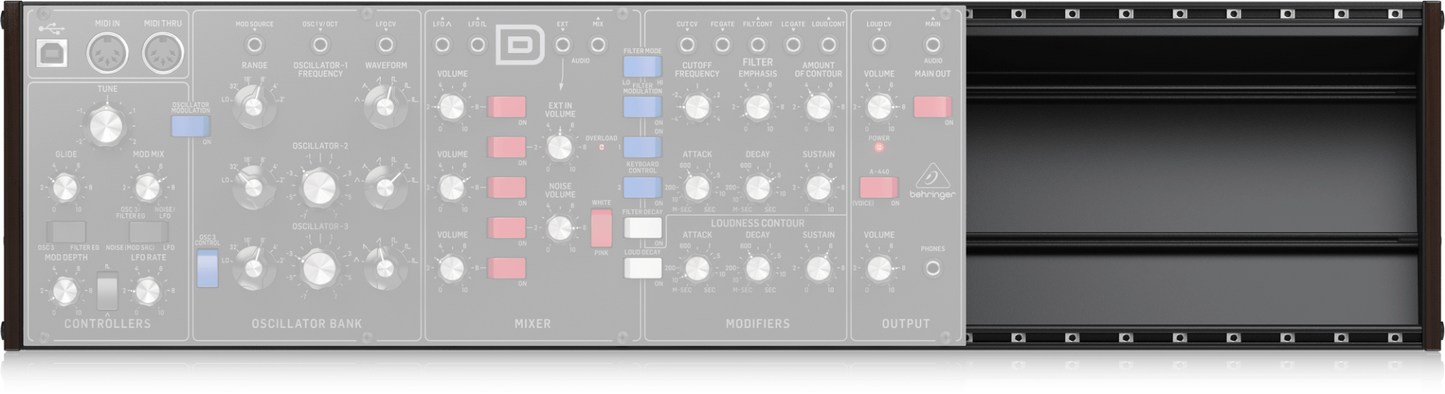
Task: Click the MIDI THRU connector
Action: pyautogui.click(x=163, y=52)
